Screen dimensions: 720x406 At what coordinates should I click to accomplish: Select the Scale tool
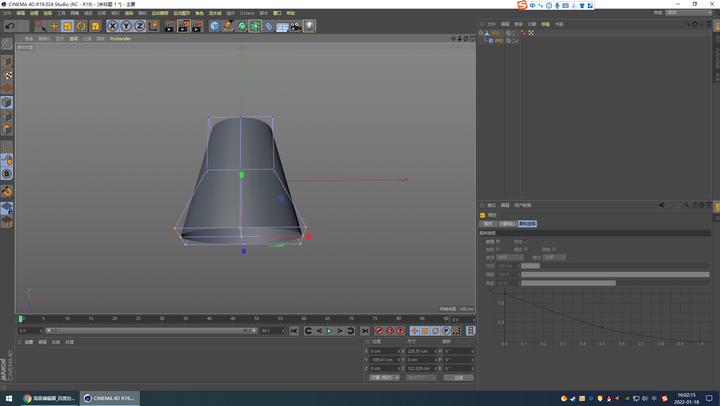click(68, 26)
